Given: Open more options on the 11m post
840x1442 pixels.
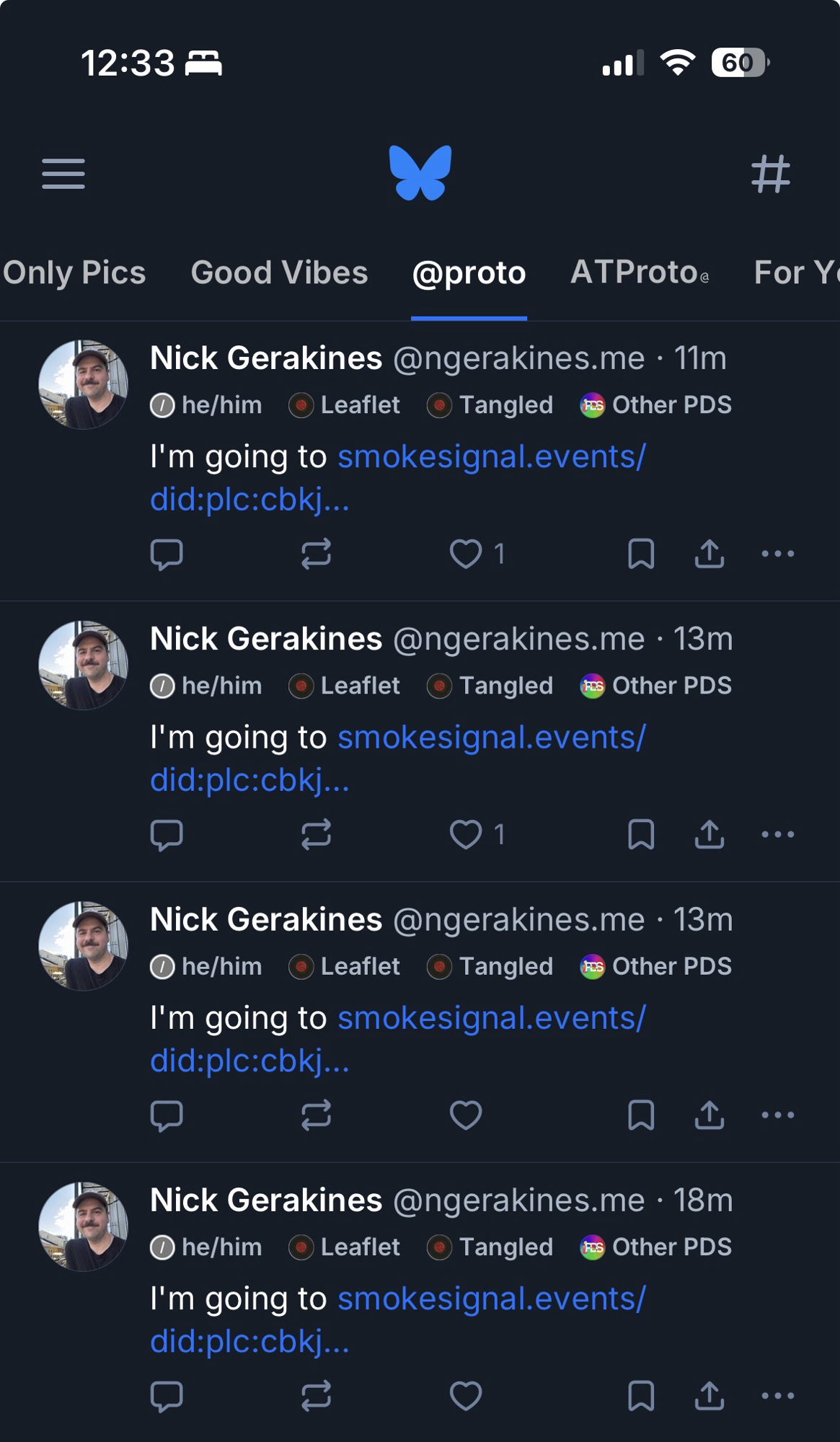Looking at the screenshot, I should click(x=778, y=554).
